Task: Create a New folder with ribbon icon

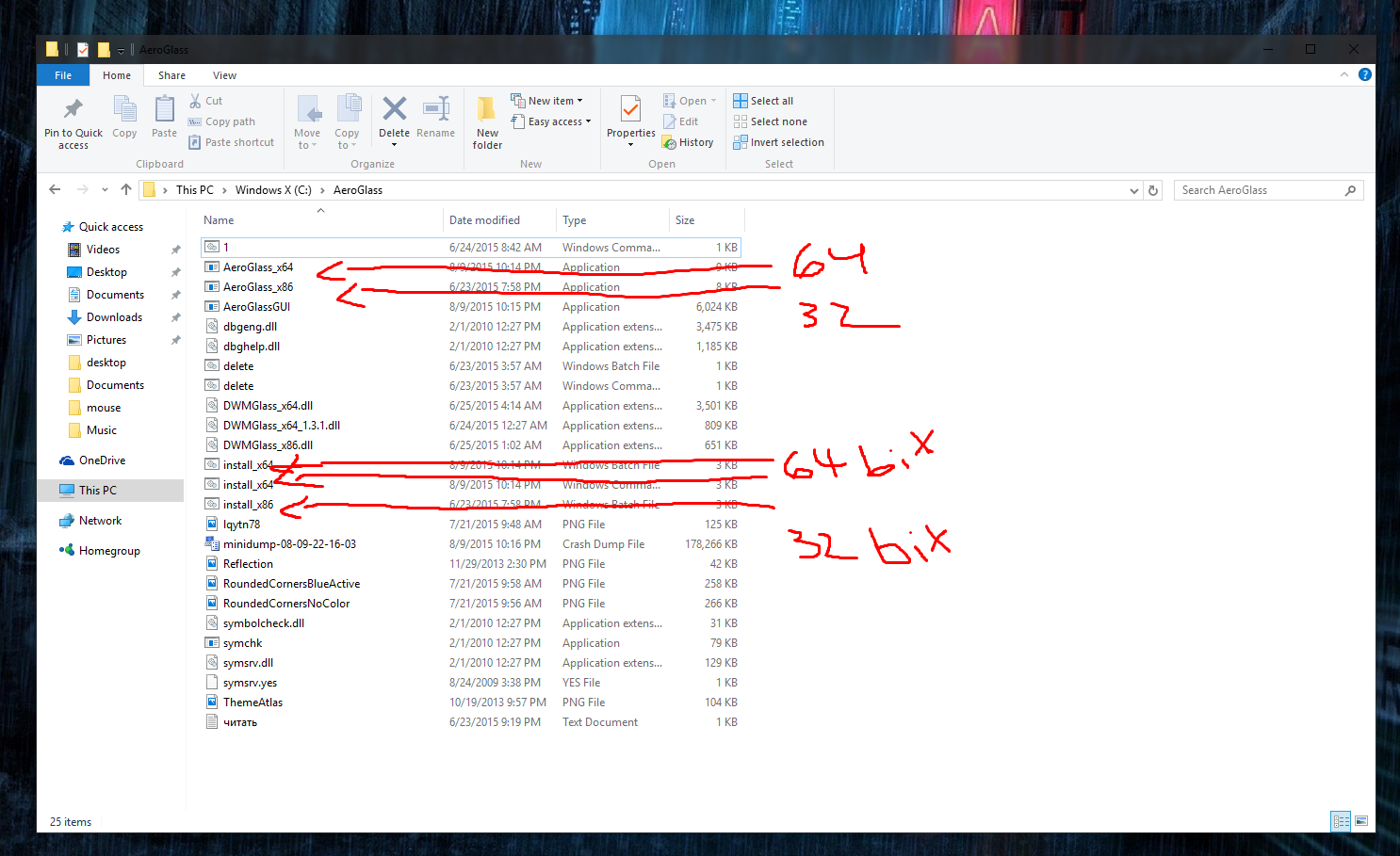Action: (487, 109)
